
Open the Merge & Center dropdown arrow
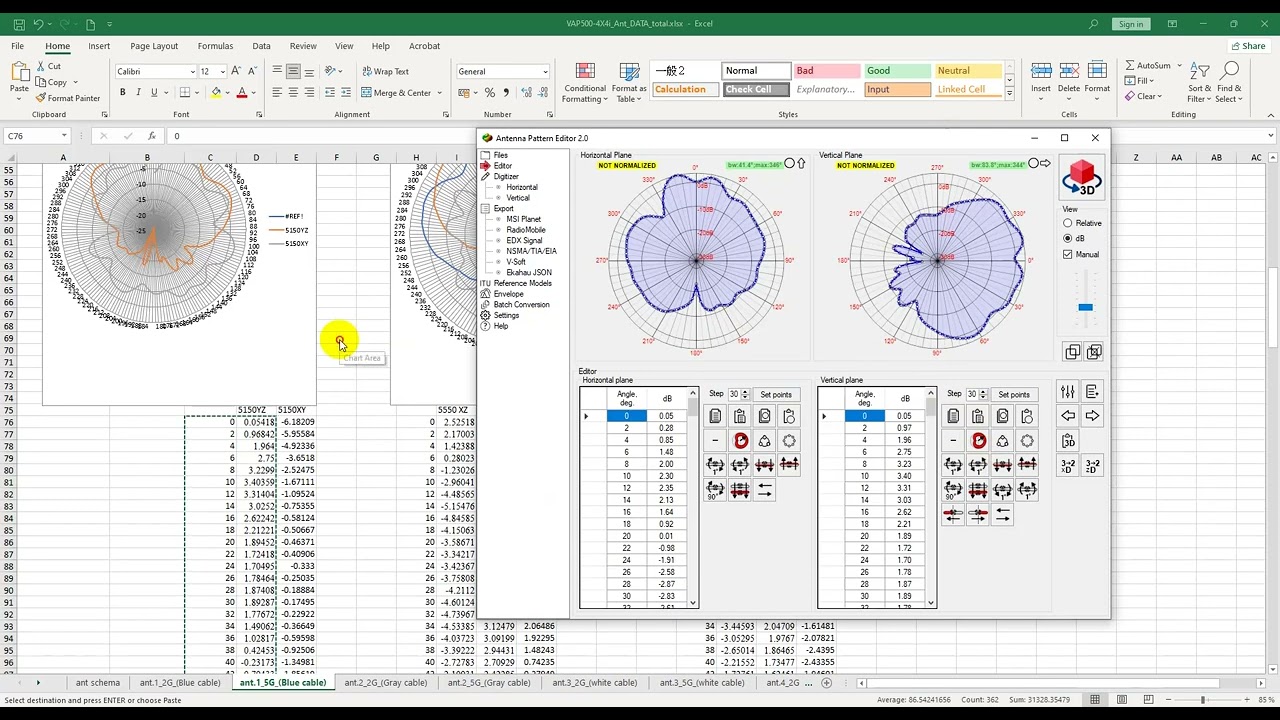point(440,93)
